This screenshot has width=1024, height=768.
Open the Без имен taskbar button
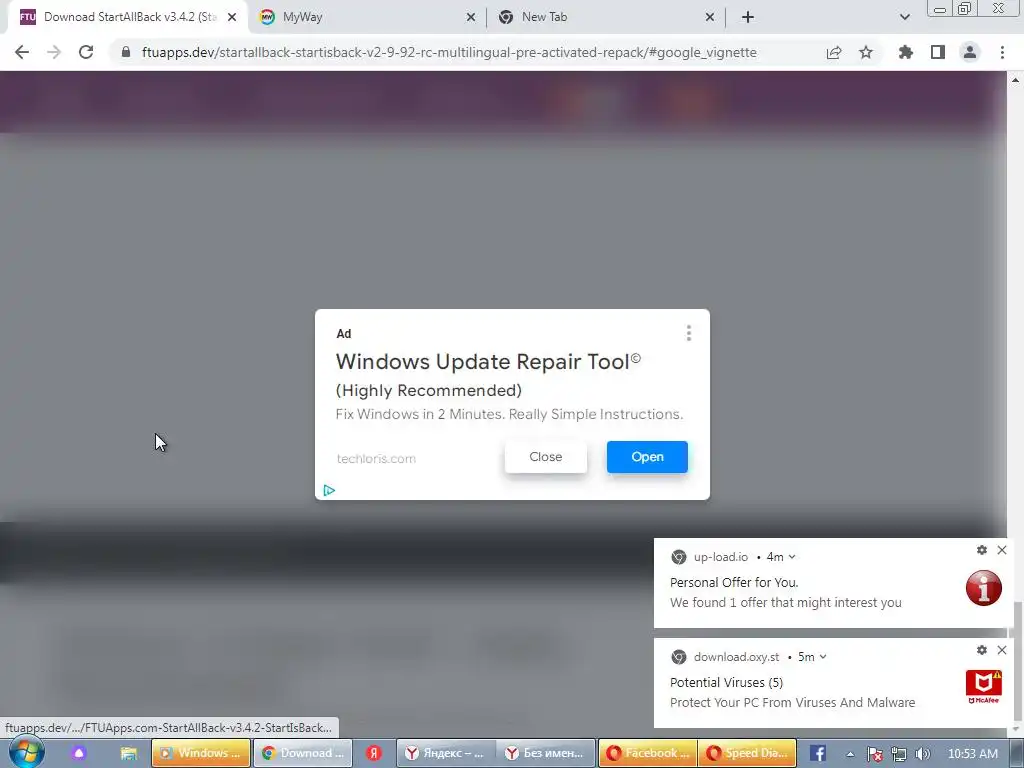[546, 753]
